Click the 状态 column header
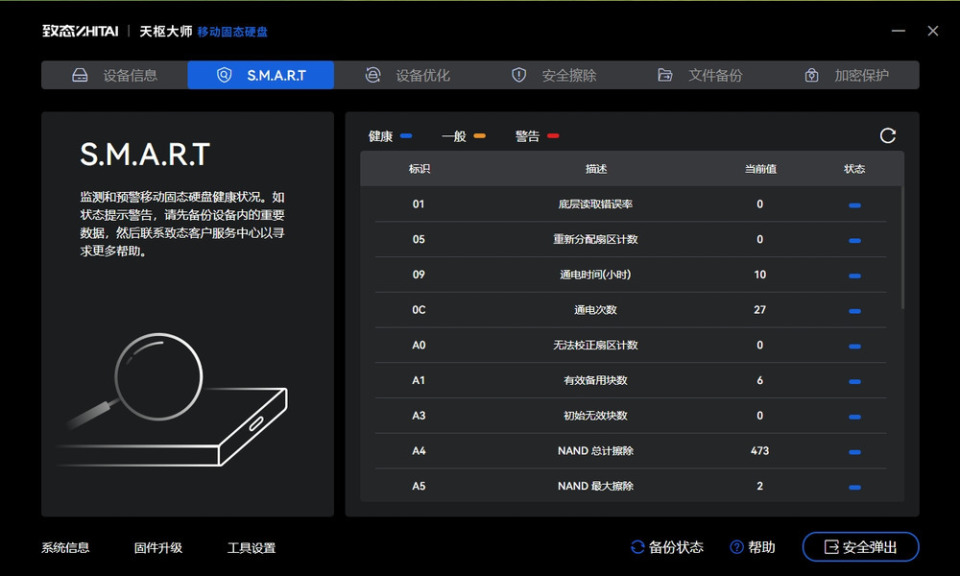 (x=854, y=169)
